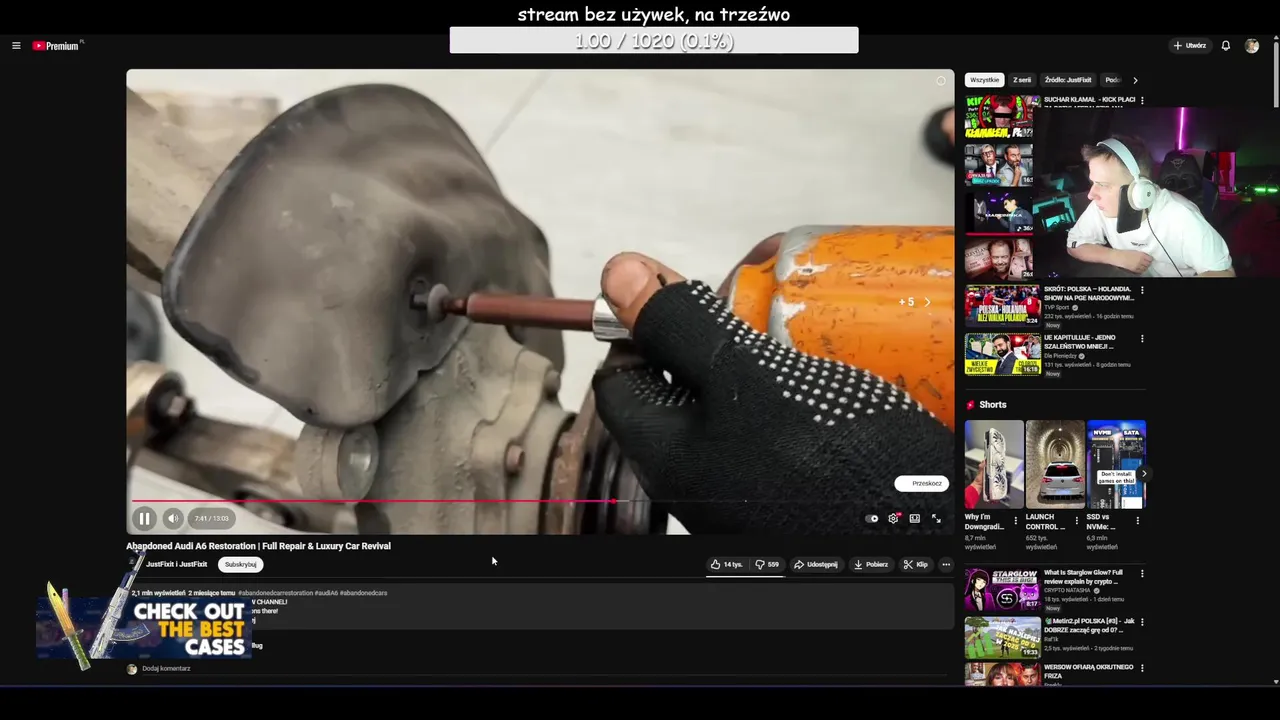
Task: Show next Shorts with arrow
Action: (1143, 474)
